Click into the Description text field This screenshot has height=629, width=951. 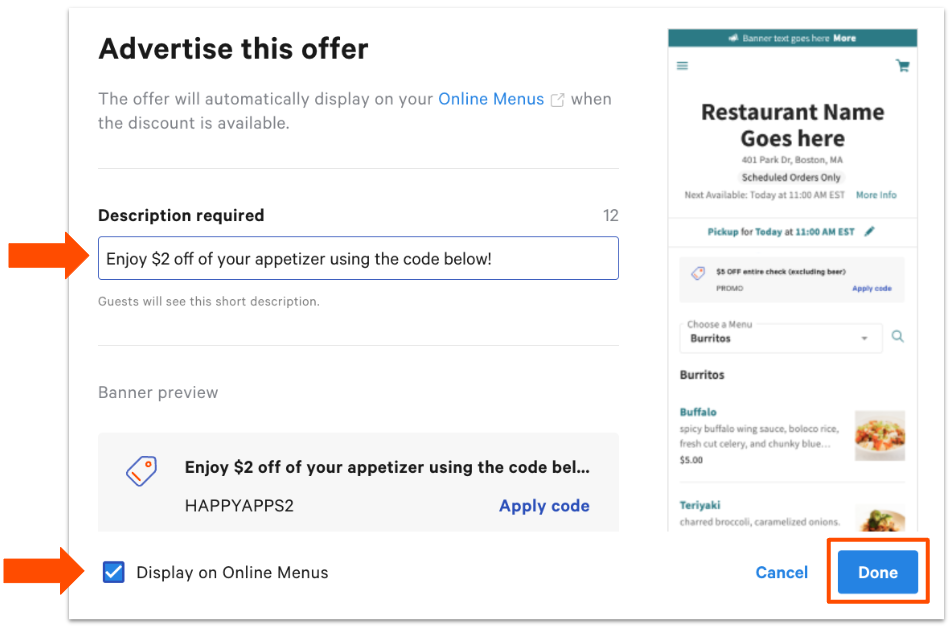(358, 258)
